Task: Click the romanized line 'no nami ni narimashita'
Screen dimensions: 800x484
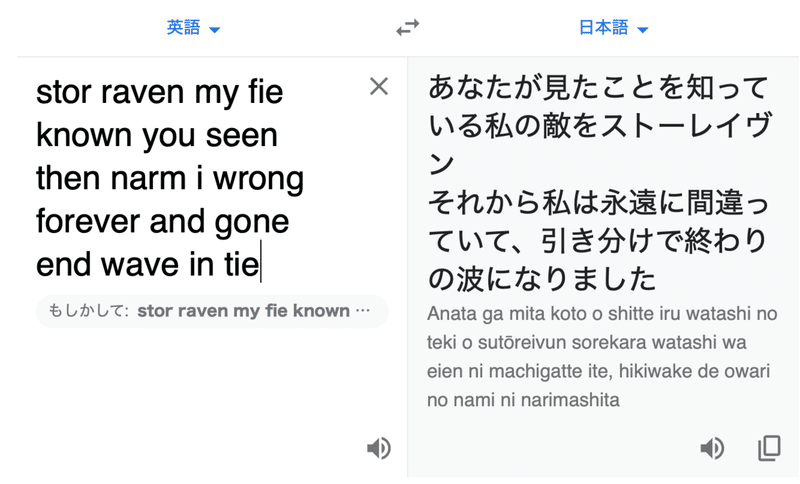Action: pos(523,400)
